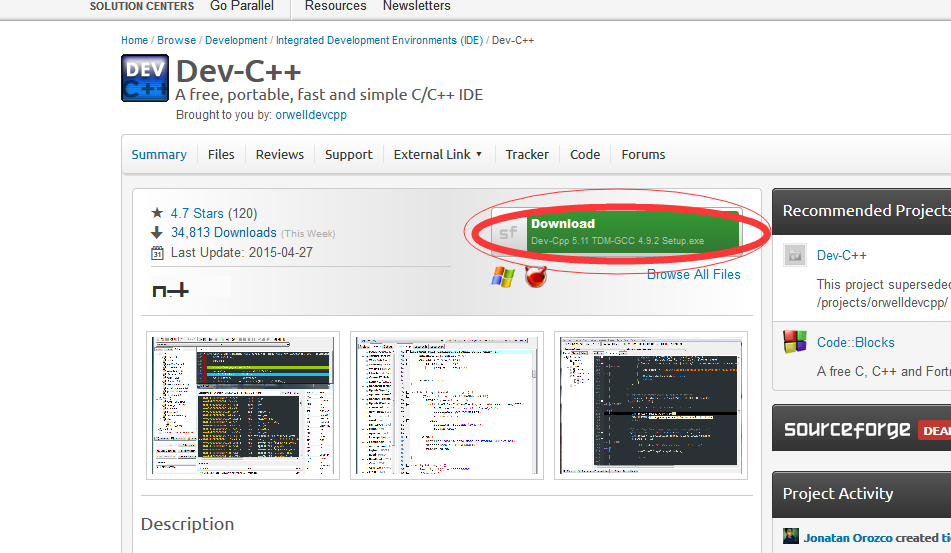Click the Home breadcrumb link
Image resolution: width=951 pixels, height=553 pixels.
coord(135,40)
